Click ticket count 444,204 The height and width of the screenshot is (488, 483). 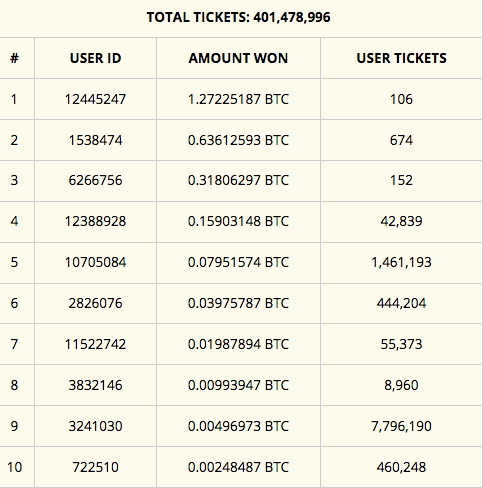[x=401, y=303]
